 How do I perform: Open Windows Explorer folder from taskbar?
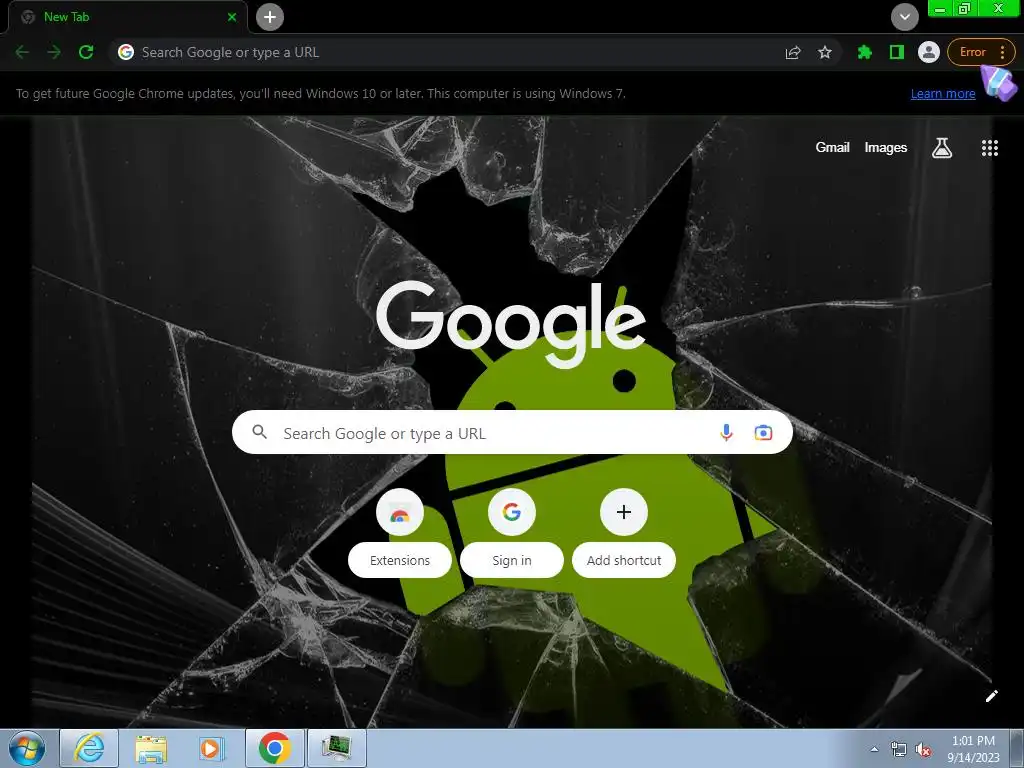coord(151,748)
